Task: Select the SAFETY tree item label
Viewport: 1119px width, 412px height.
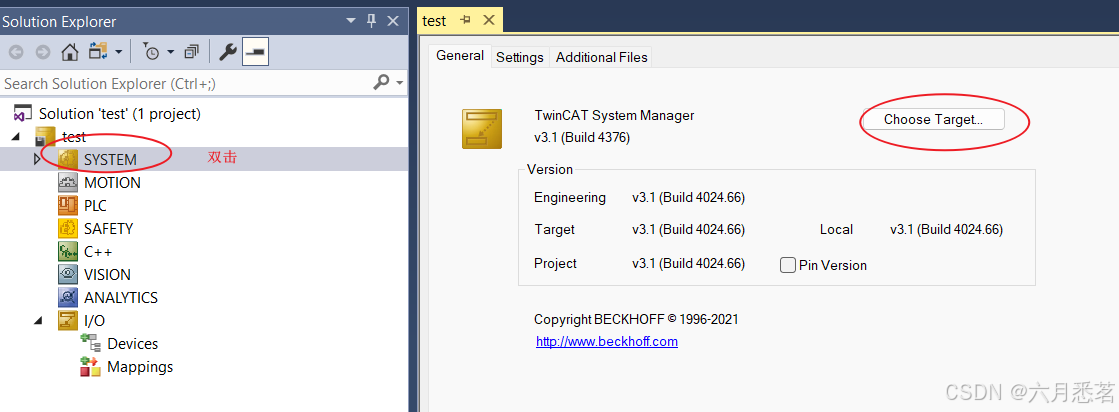Action: pyautogui.click(x=108, y=228)
